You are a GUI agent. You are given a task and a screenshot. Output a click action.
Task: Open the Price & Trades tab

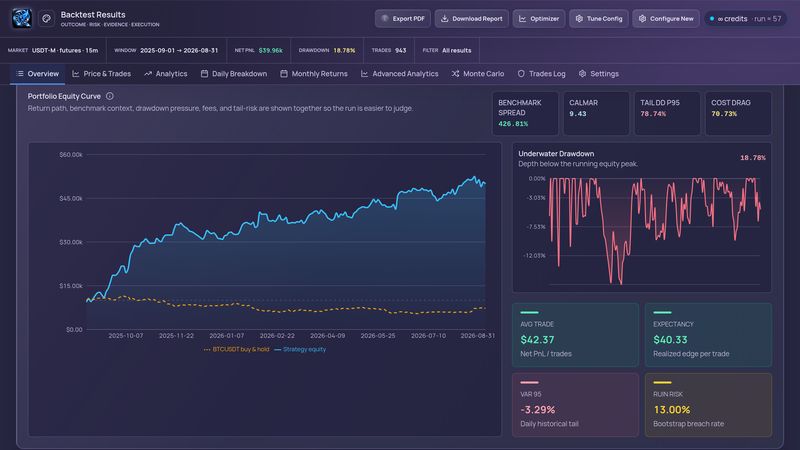102,74
